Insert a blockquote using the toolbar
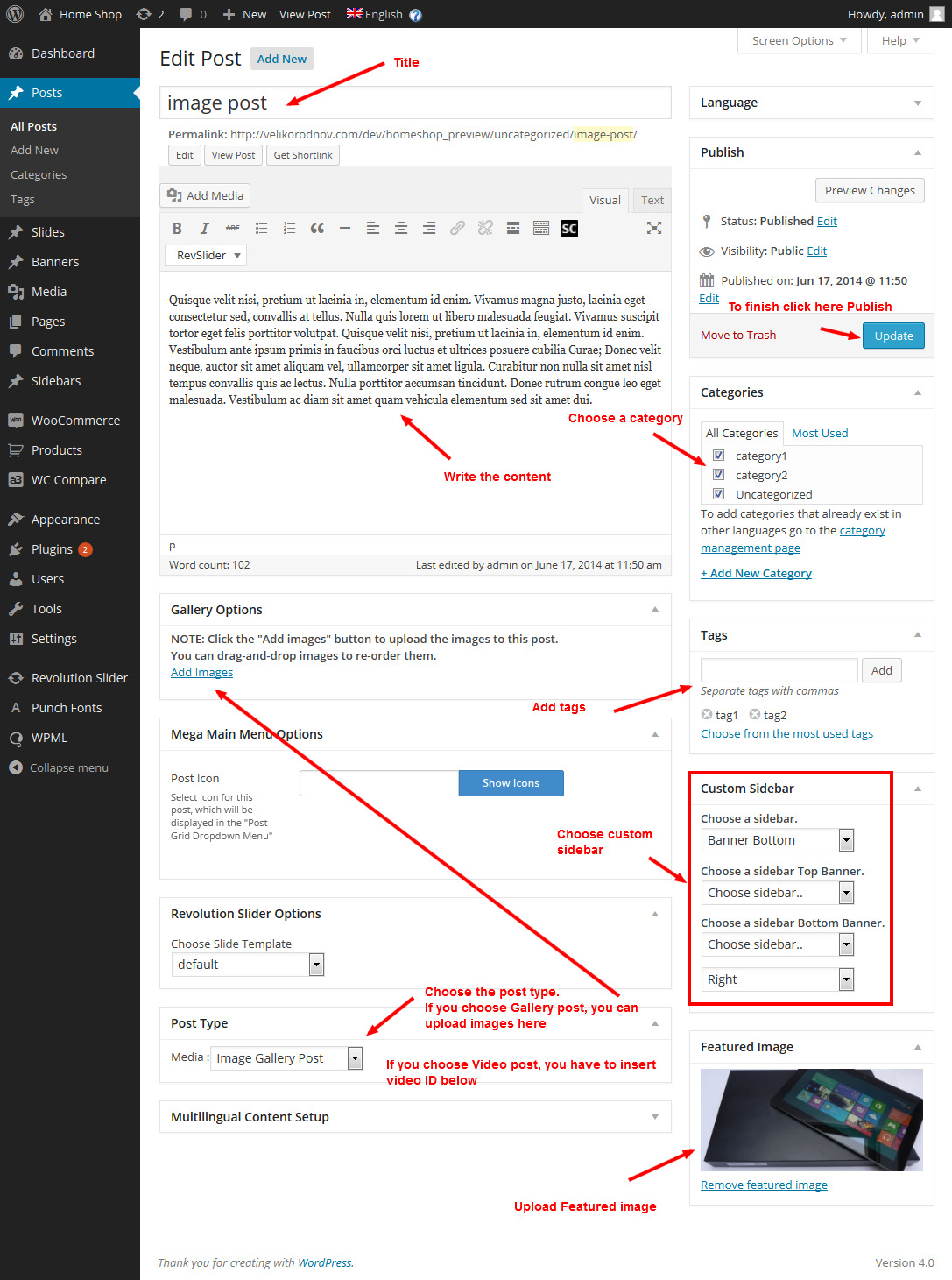This screenshot has height=1280, width=952. click(x=317, y=229)
